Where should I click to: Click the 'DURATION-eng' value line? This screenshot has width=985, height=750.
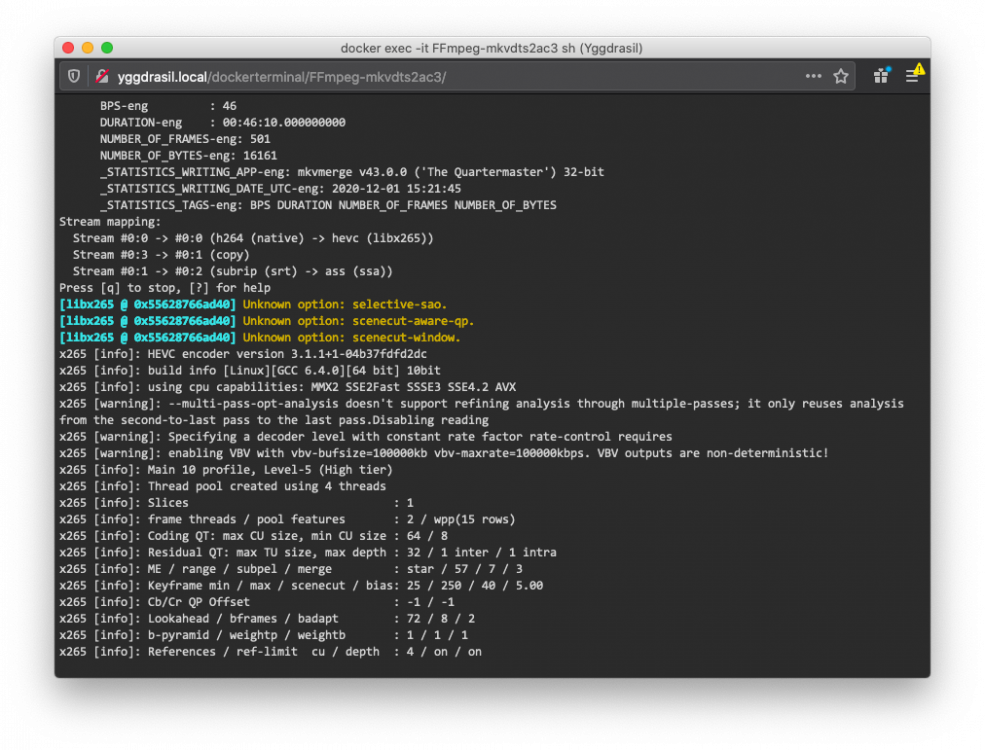click(x=222, y=122)
